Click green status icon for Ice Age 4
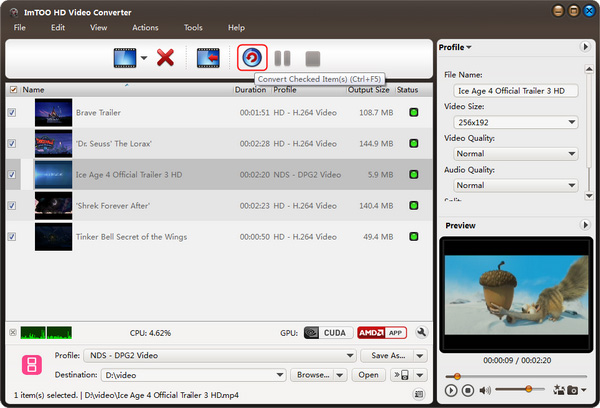 point(414,175)
